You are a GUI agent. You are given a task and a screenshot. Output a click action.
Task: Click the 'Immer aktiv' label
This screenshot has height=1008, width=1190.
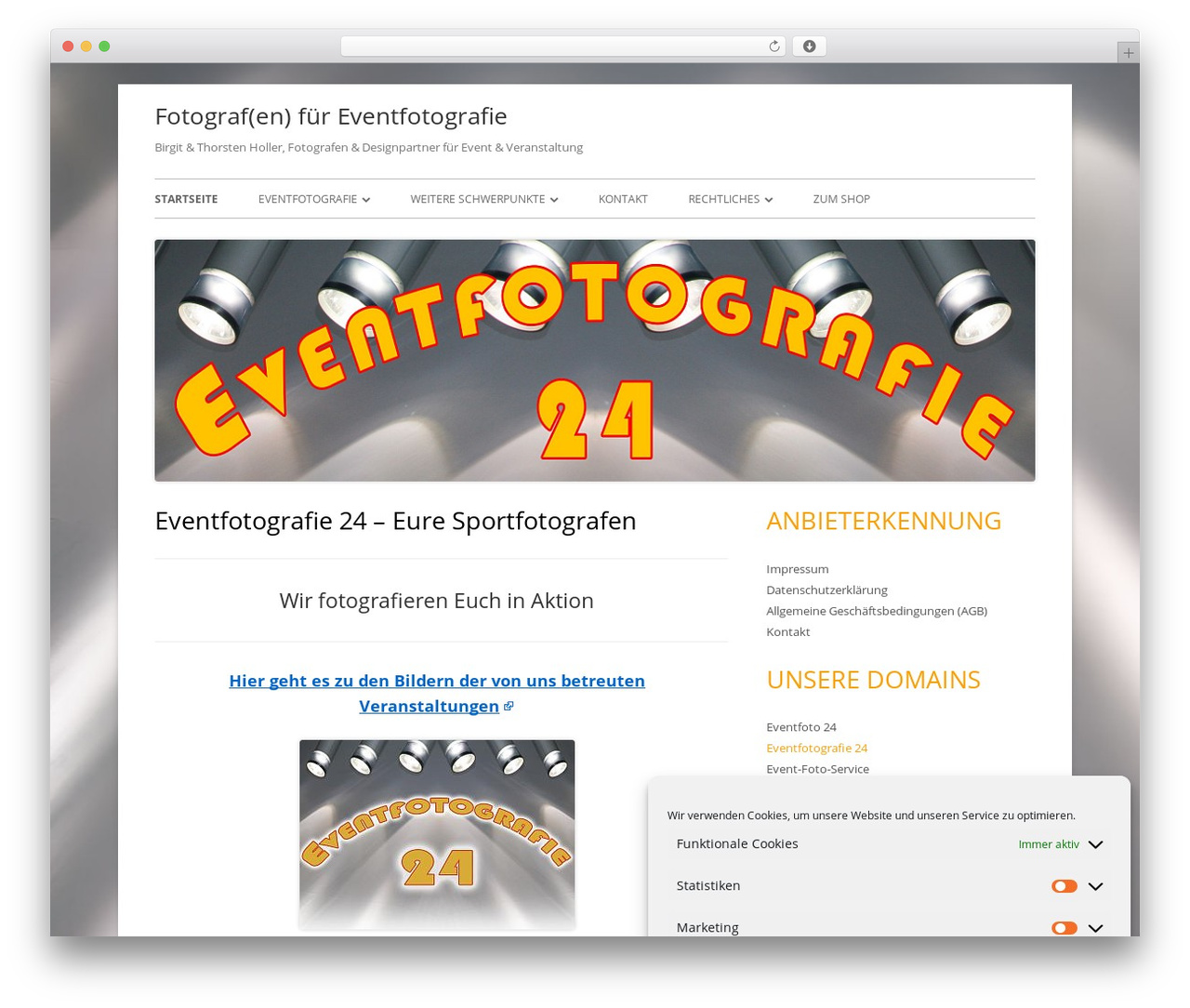tap(1049, 844)
